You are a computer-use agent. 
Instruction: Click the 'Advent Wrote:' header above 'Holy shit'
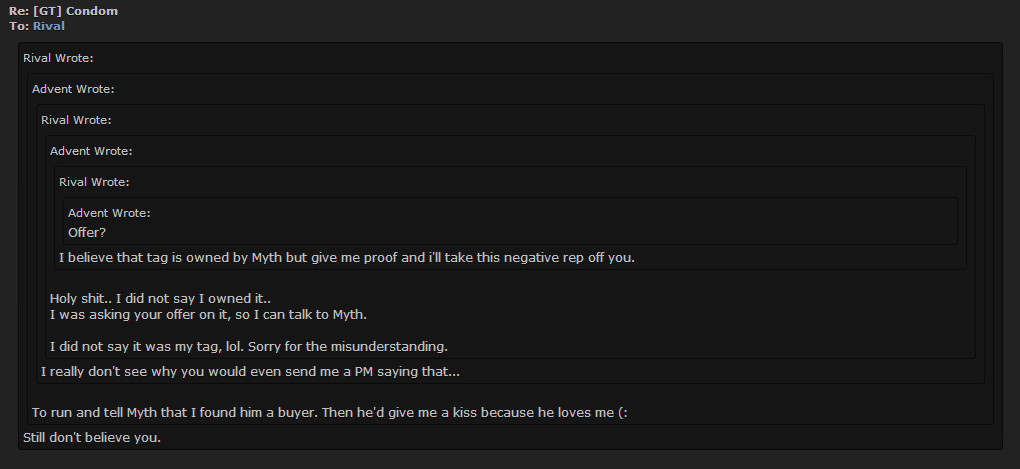91,151
